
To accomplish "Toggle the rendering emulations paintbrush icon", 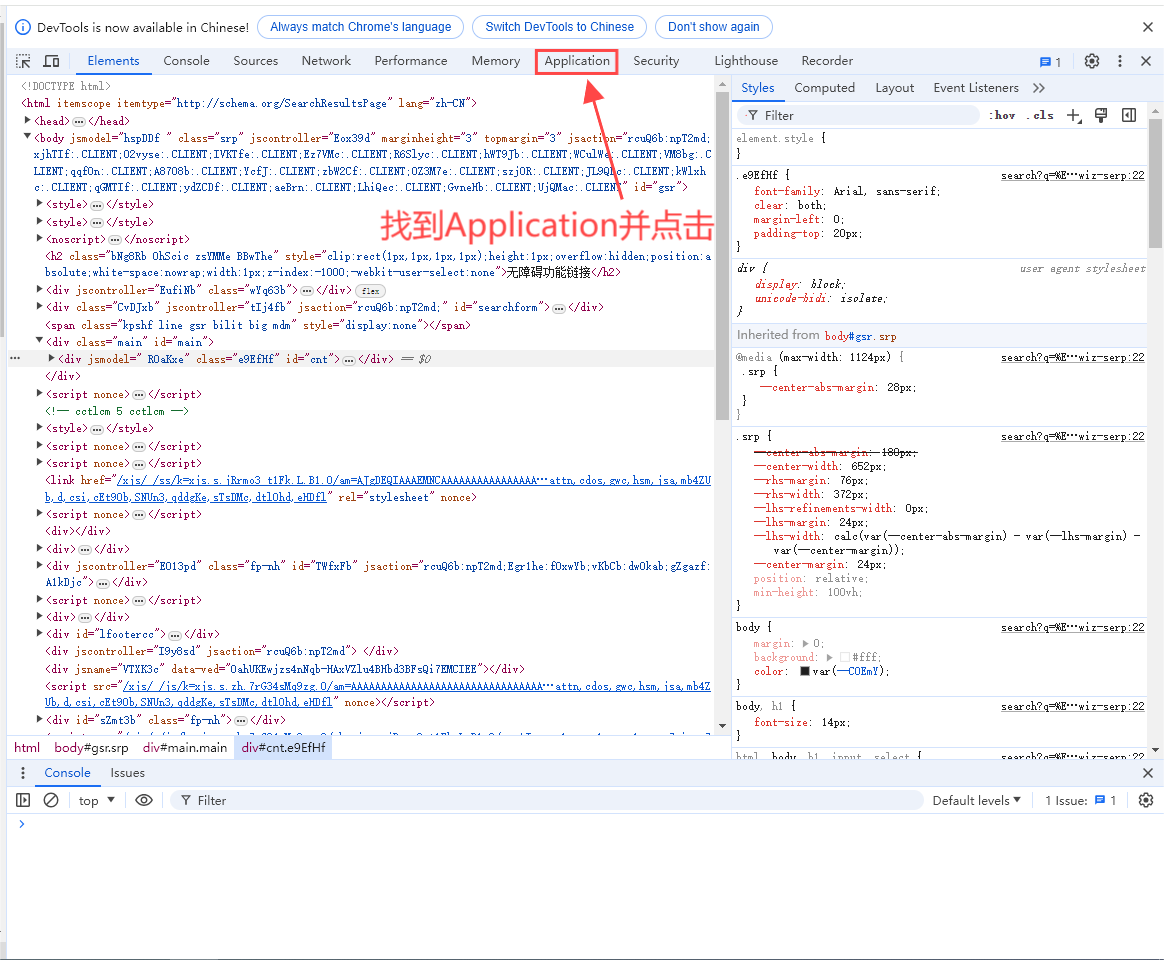I will (x=1101, y=115).
